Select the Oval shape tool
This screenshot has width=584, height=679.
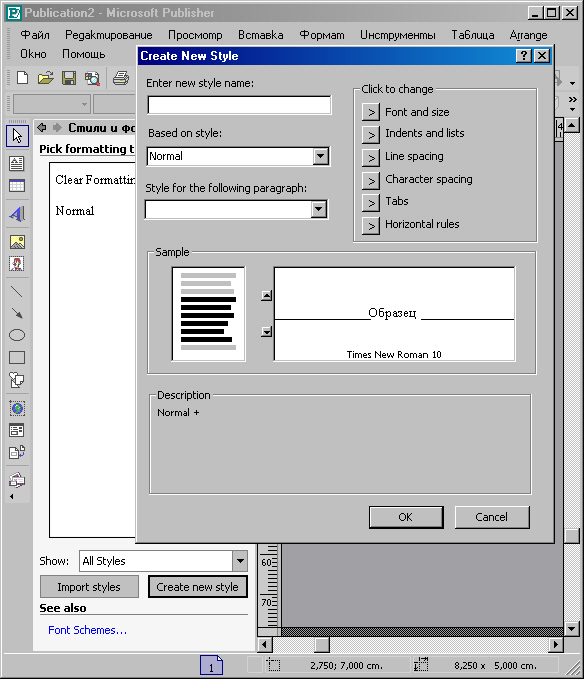click(17, 335)
